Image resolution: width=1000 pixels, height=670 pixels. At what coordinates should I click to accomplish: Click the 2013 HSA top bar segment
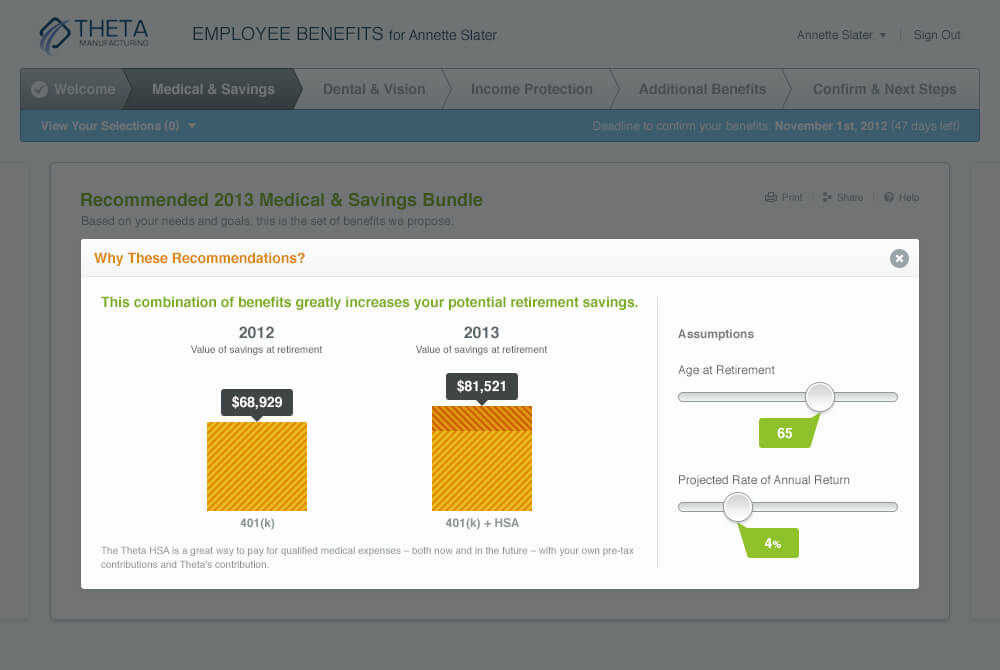point(482,418)
